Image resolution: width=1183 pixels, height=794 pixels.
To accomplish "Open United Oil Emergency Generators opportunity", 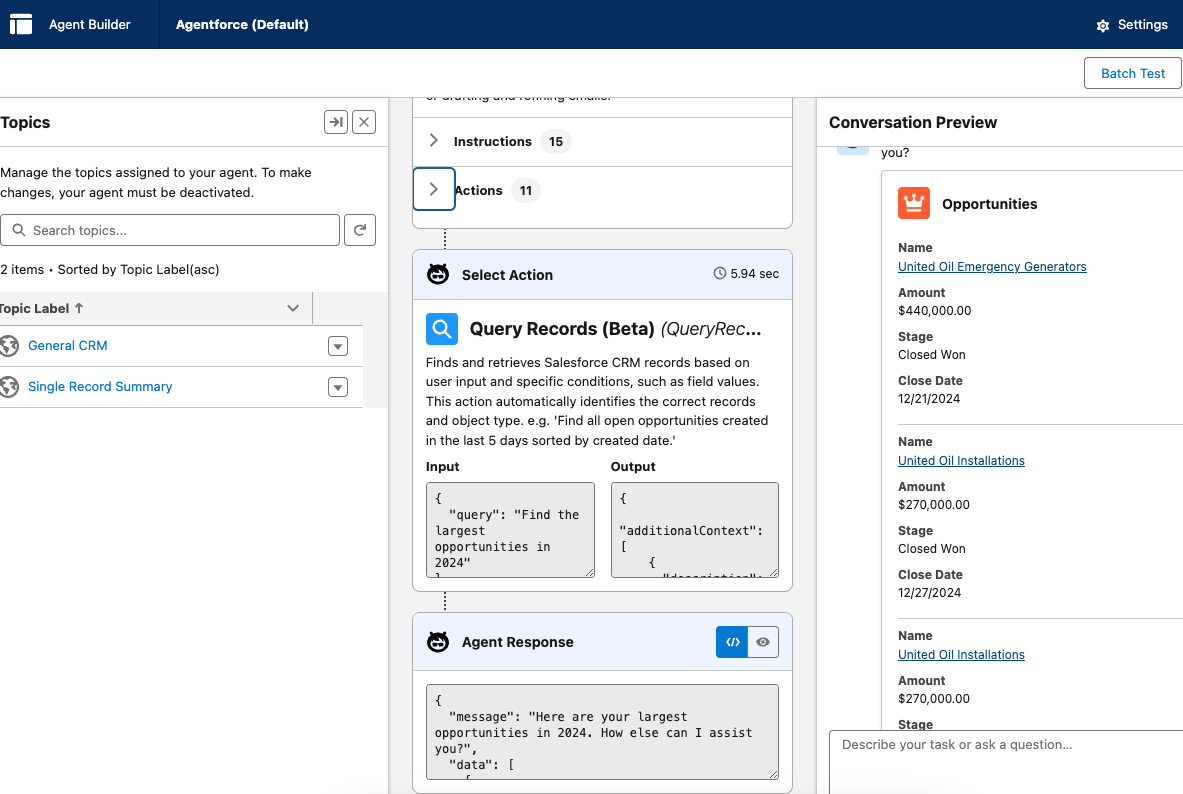I will coord(992,267).
